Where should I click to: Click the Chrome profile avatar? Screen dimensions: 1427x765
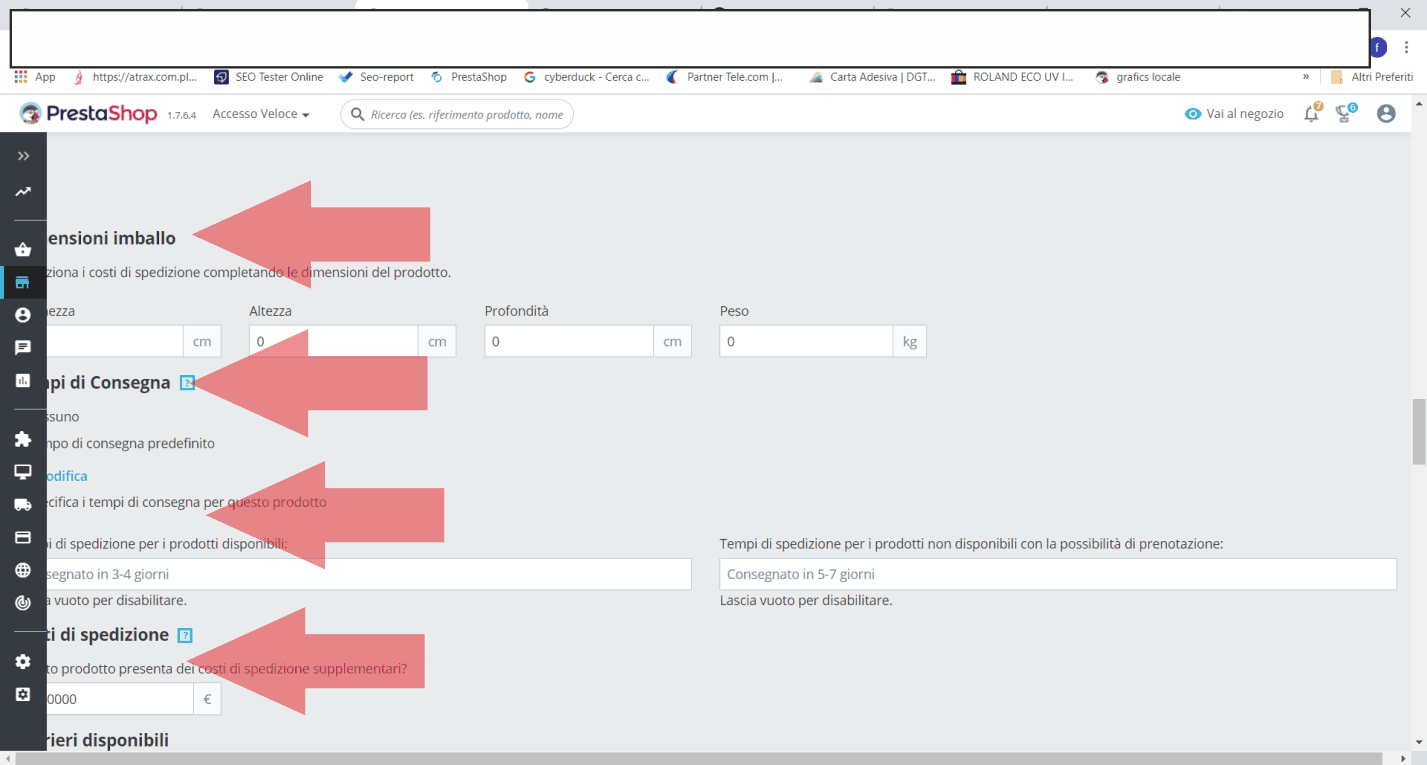tap(1379, 47)
